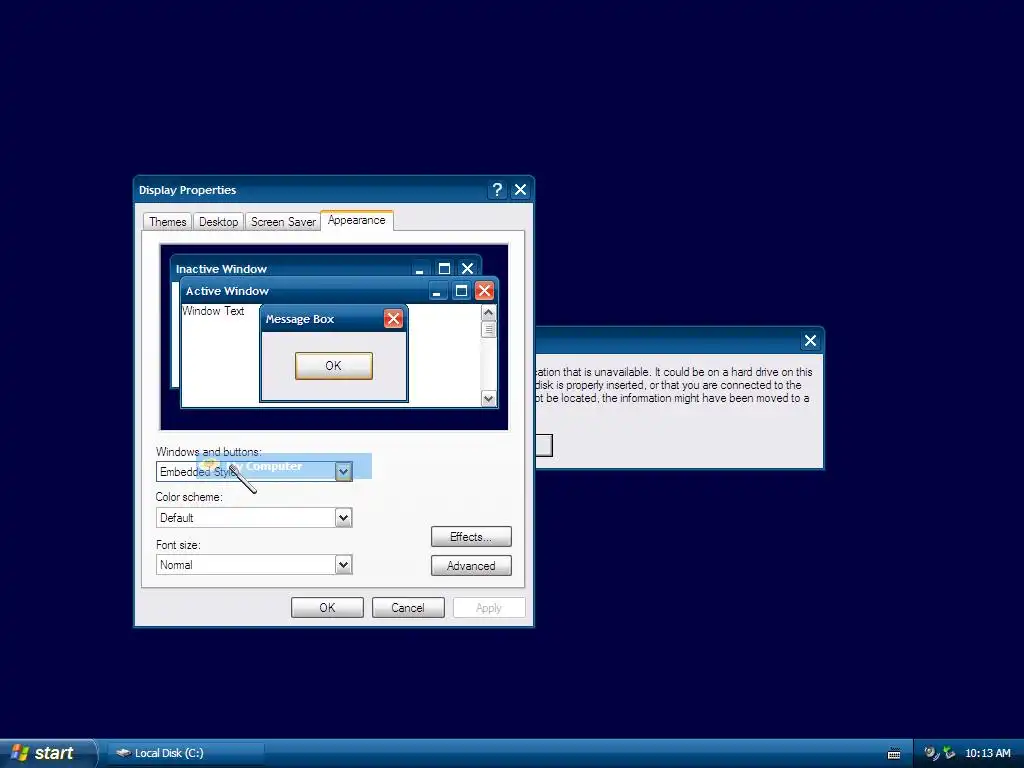The image size is (1024, 768).
Task: Select the Appearance tab
Action: pyautogui.click(x=357, y=220)
